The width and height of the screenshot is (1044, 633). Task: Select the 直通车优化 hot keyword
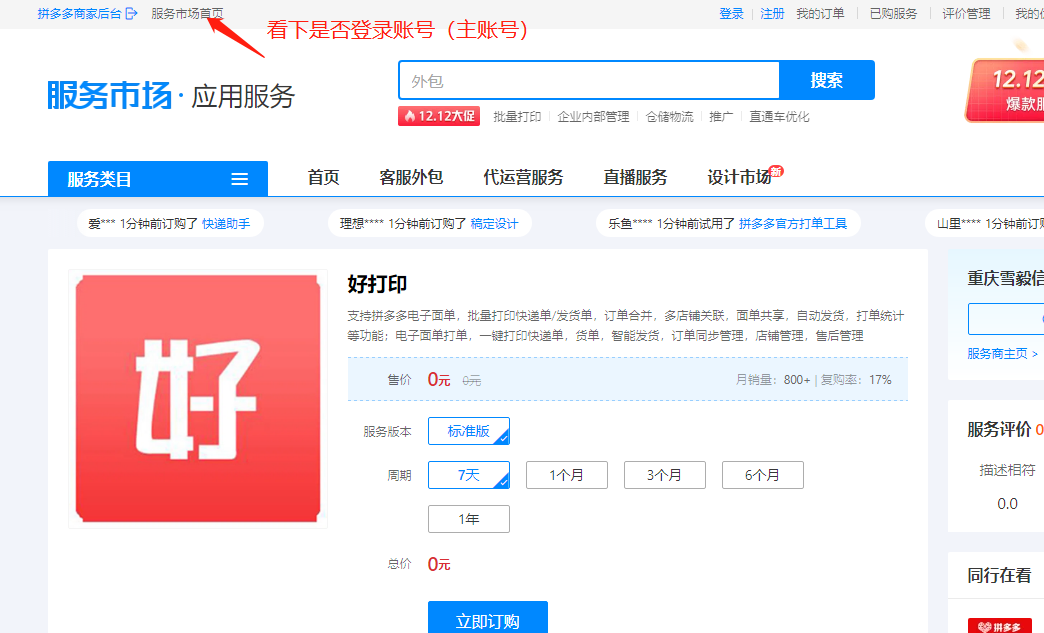click(779, 116)
